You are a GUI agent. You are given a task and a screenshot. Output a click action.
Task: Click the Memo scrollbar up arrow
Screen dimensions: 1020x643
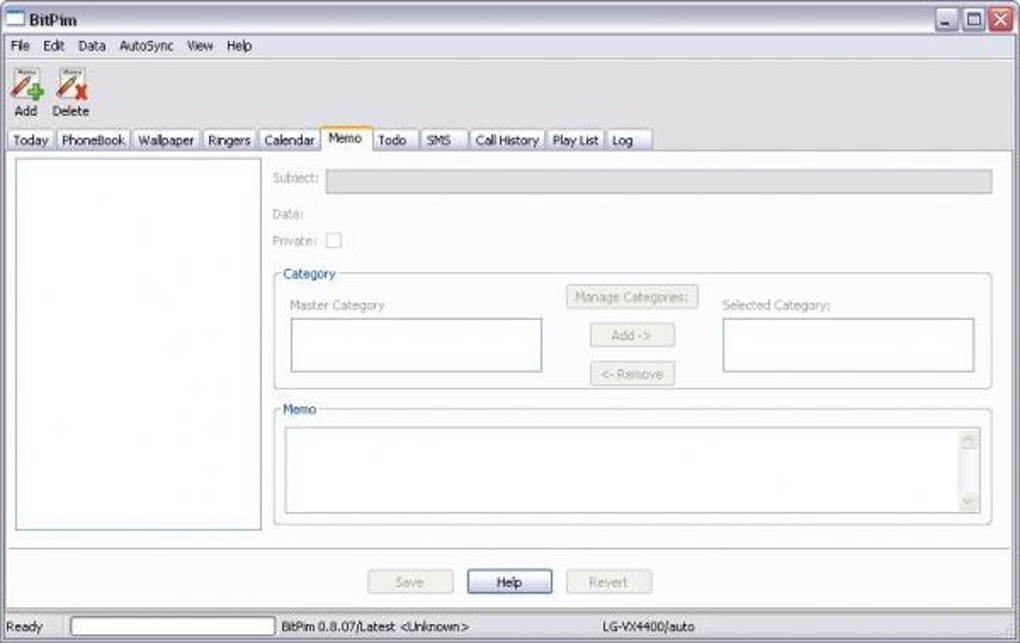pyautogui.click(x=969, y=441)
